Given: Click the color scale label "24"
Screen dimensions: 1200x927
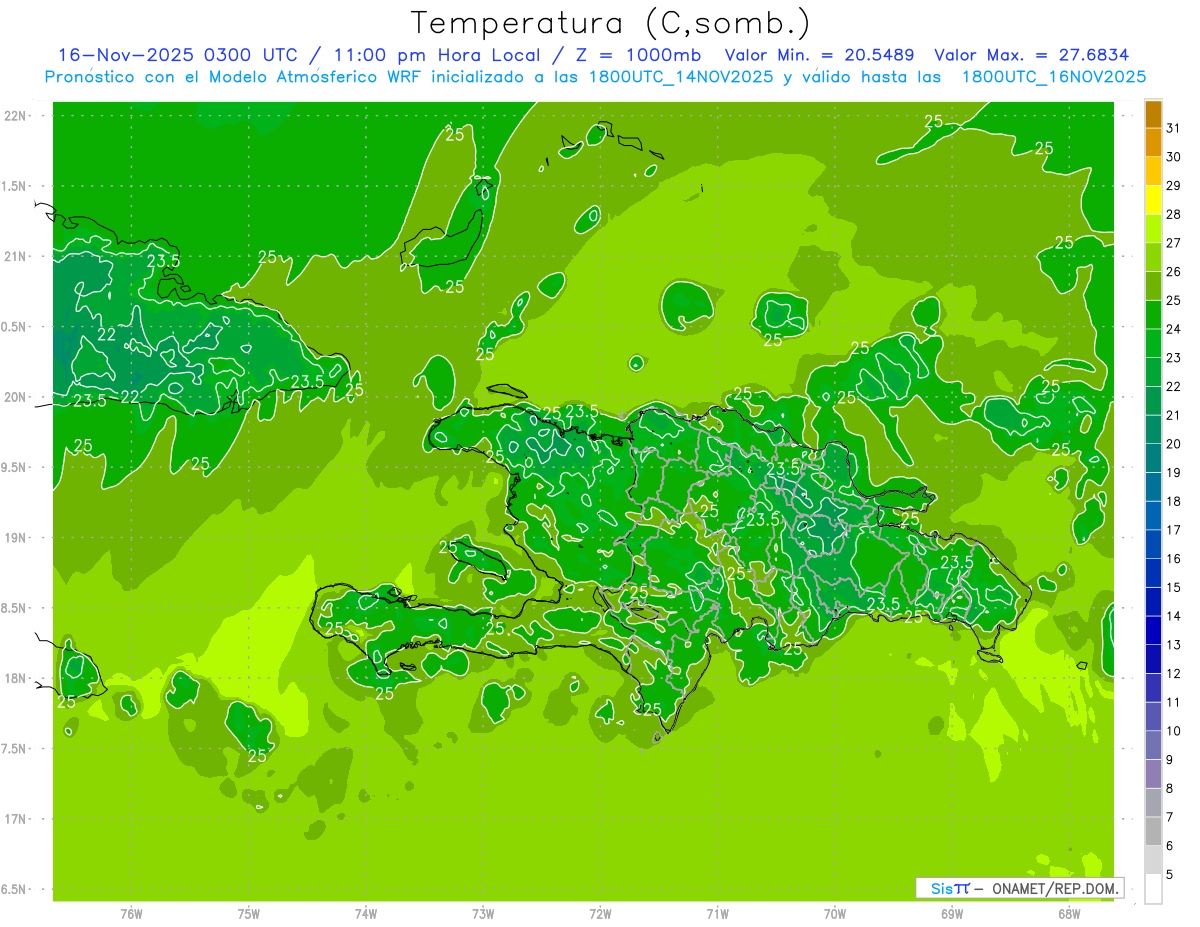Looking at the screenshot, I should coord(1174,329).
